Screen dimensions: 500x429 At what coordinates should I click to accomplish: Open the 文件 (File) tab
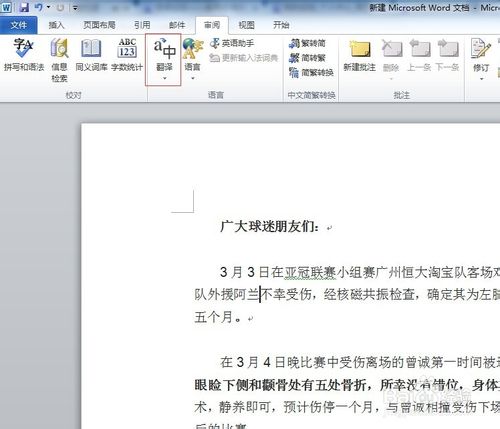19,25
